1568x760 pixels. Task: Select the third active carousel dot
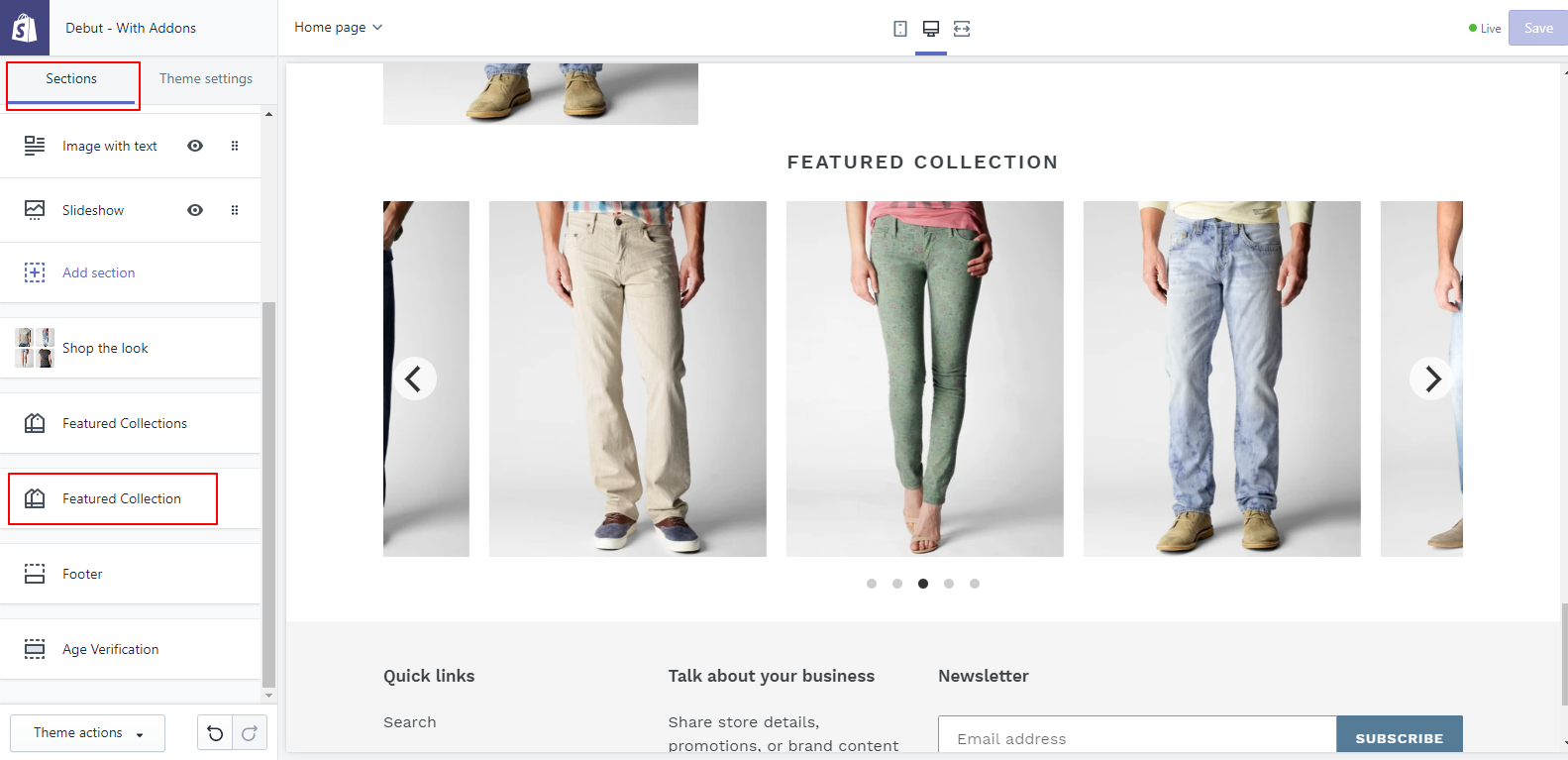tap(923, 584)
